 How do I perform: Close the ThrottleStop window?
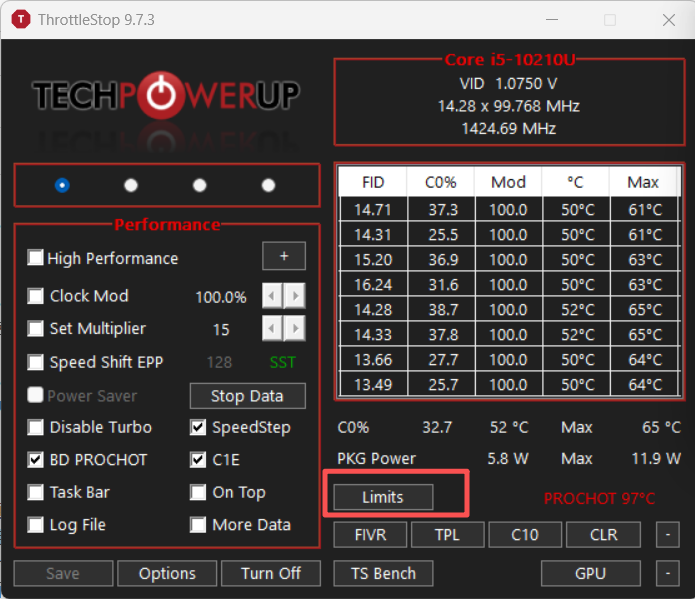(x=669, y=20)
